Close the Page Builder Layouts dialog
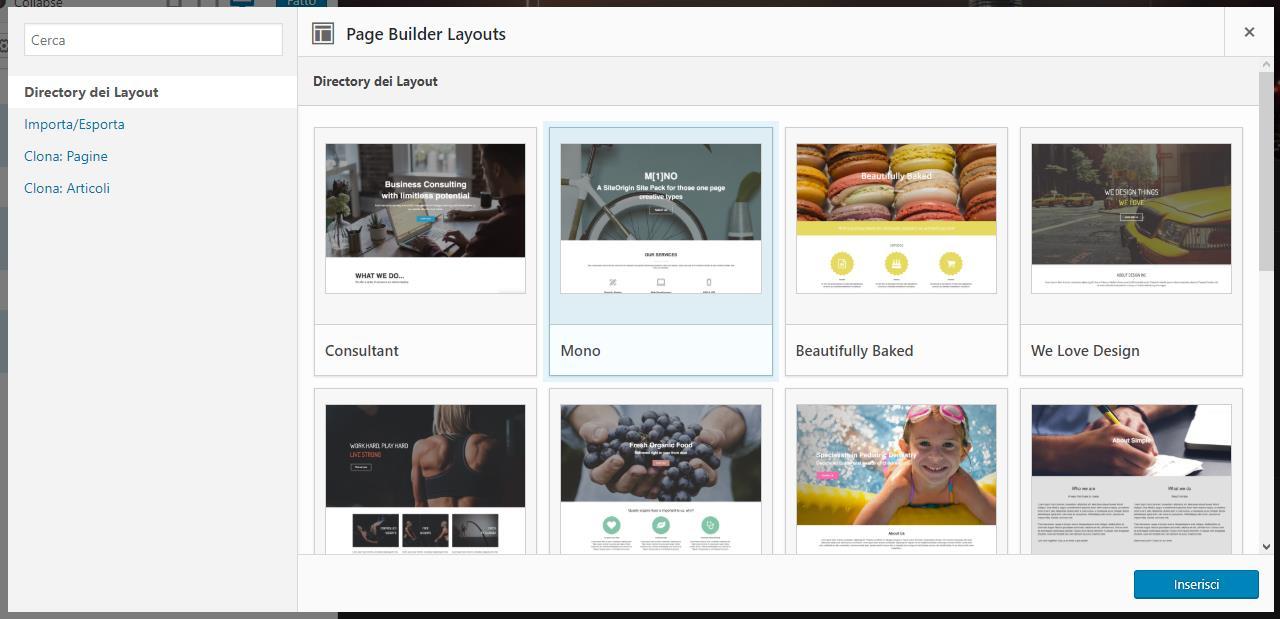Viewport: 1280px width, 619px height. [1249, 32]
